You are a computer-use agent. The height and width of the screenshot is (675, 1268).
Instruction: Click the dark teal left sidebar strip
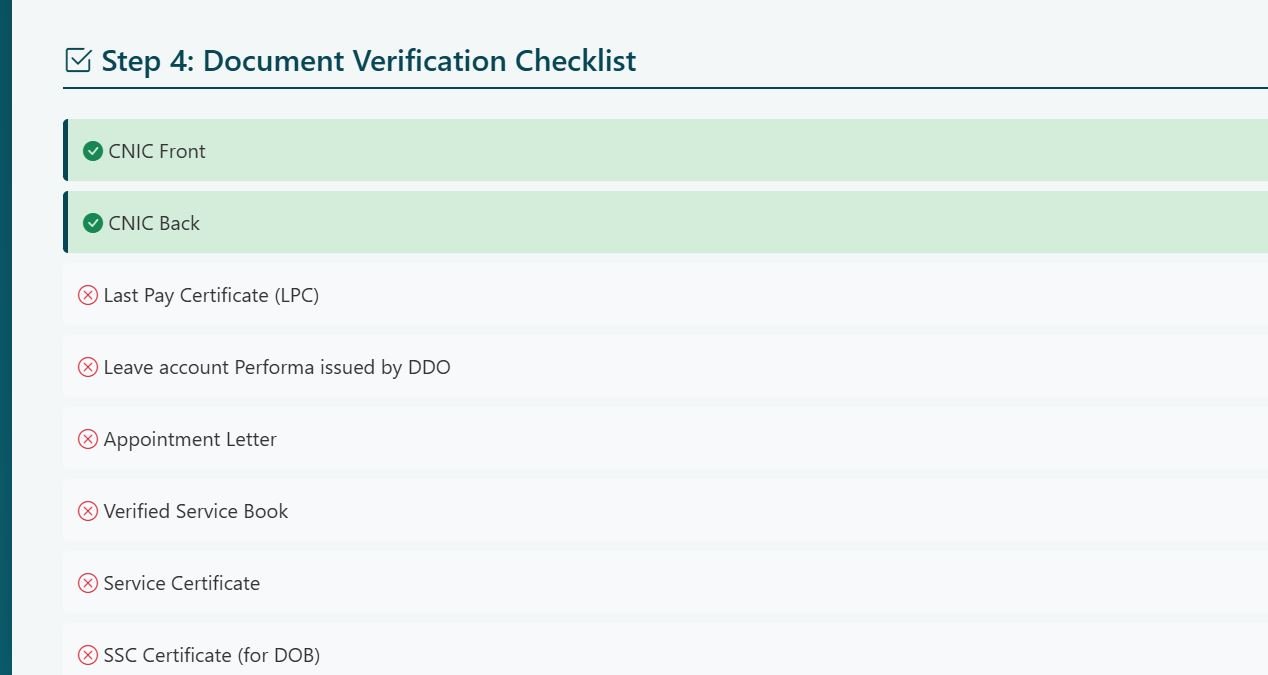point(5,337)
